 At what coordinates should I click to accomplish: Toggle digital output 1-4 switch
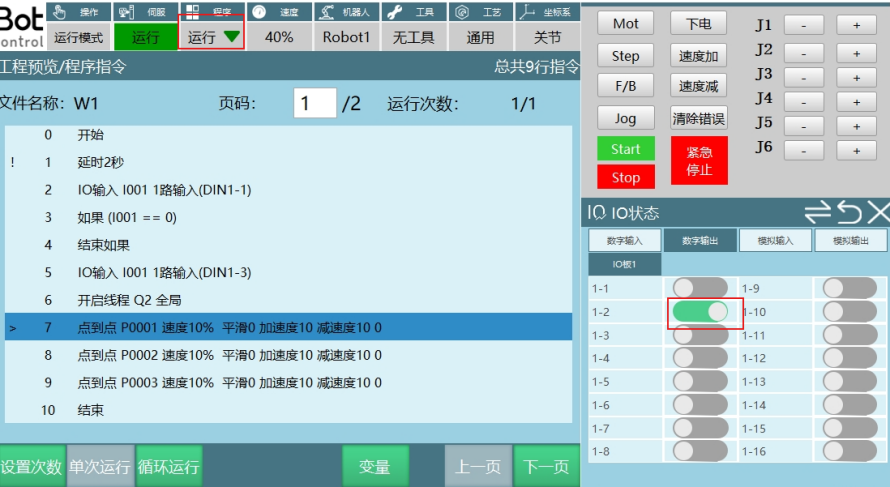(x=700, y=358)
